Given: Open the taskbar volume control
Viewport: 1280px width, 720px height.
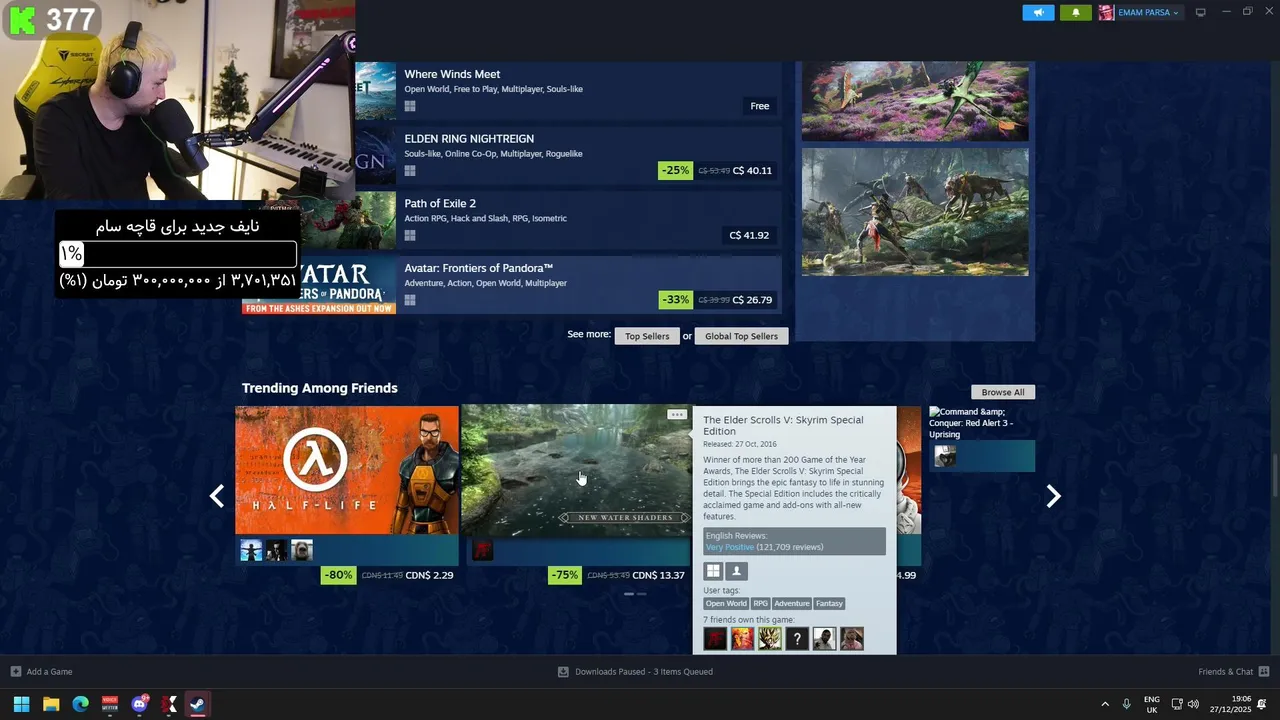Looking at the screenshot, I should click(x=1193, y=704).
